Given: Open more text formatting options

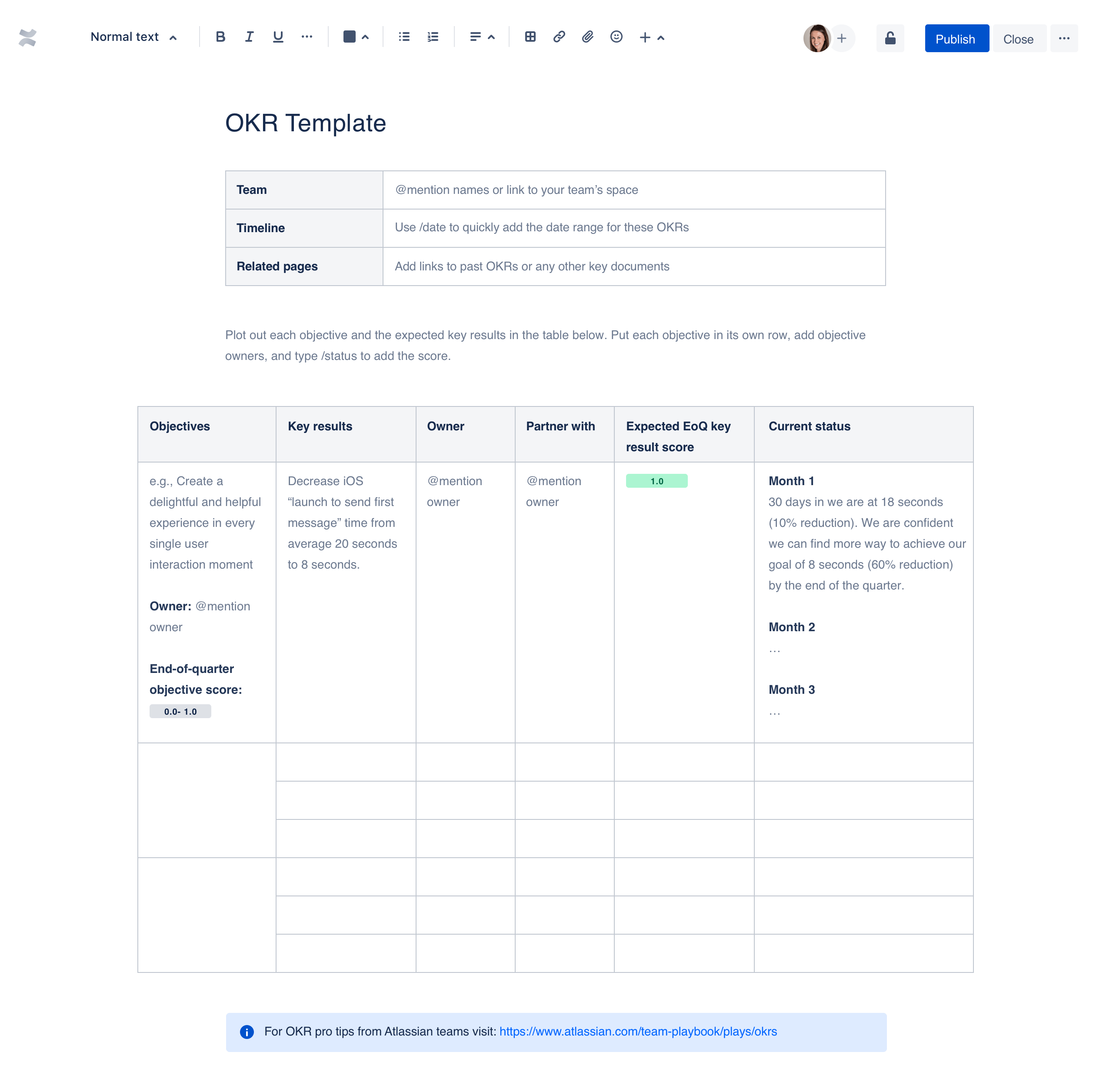Looking at the screenshot, I should tap(307, 37).
